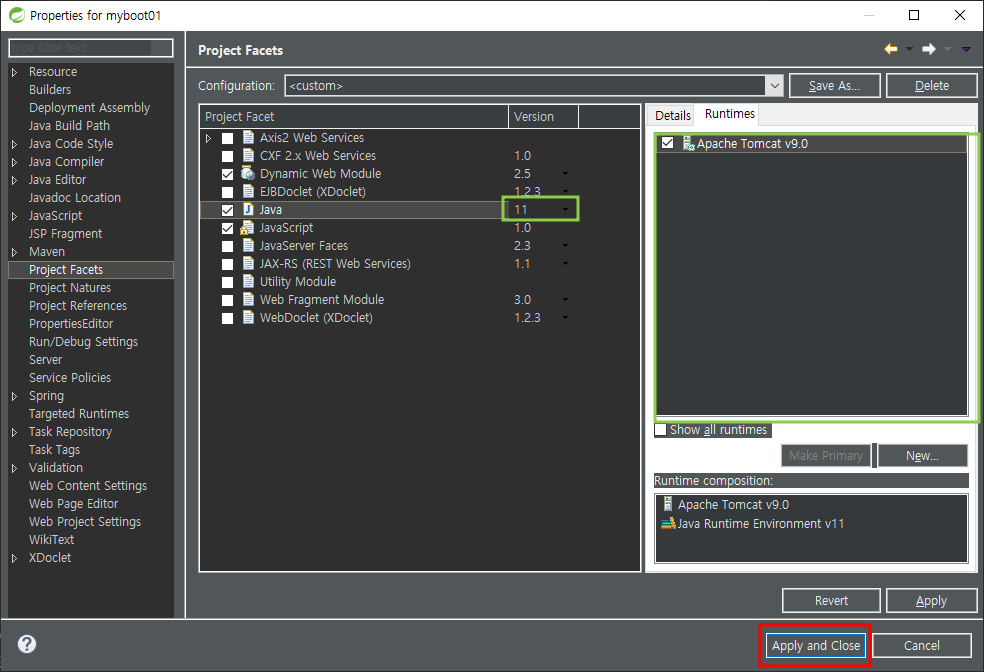Viewport: 984px width, 672px height.
Task: Click the Apply button
Action: 931,600
